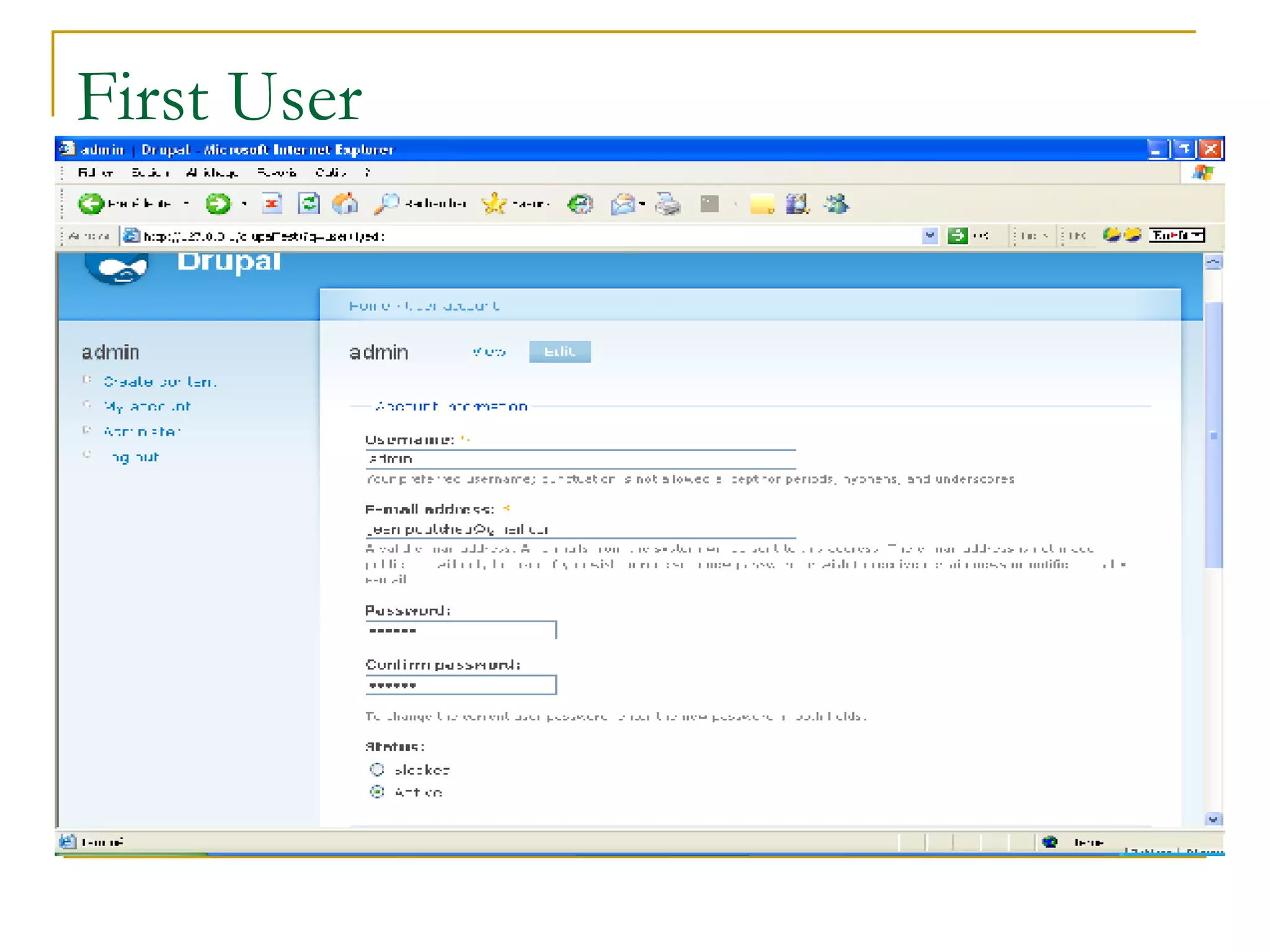Open Favorites via the star icon
Image resolution: width=1270 pixels, height=952 pixels.
(494, 203)
